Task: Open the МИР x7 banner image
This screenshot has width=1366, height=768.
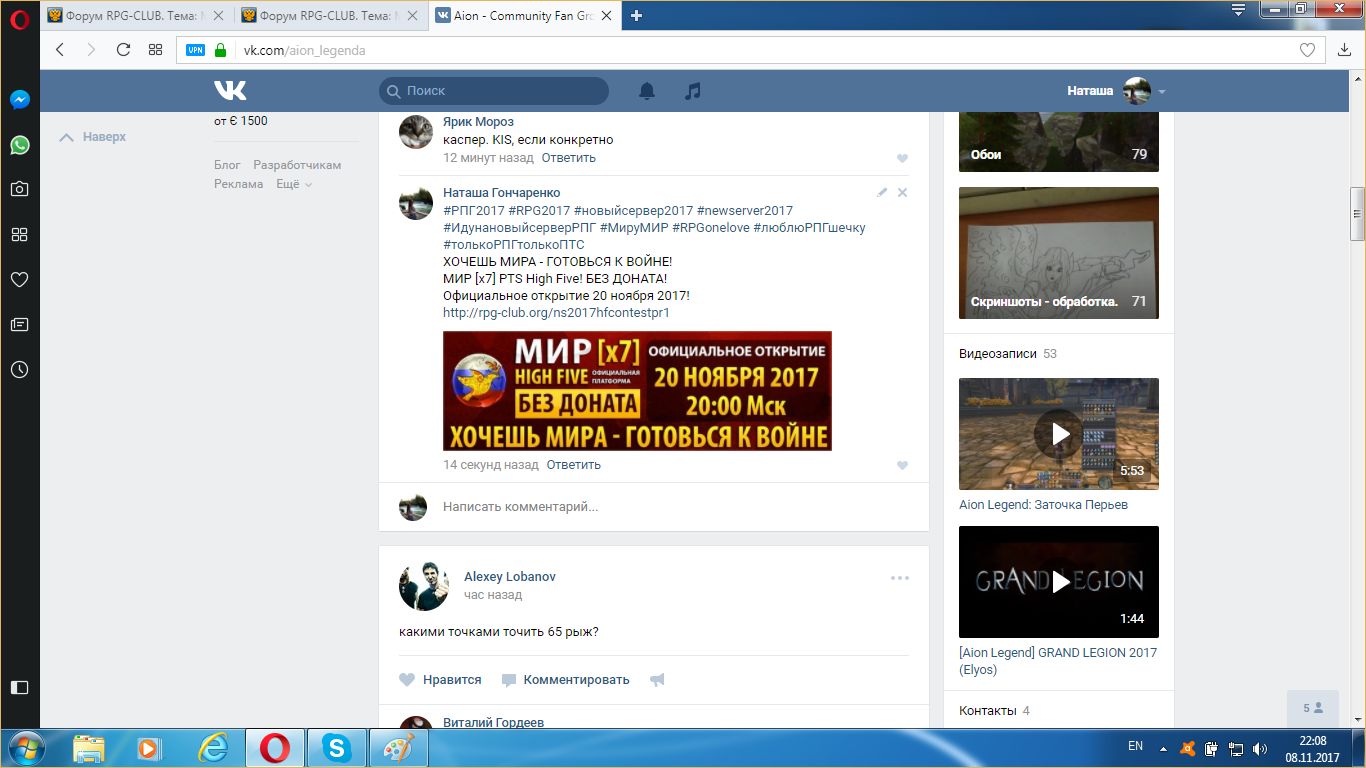Action: pos(637,391)
